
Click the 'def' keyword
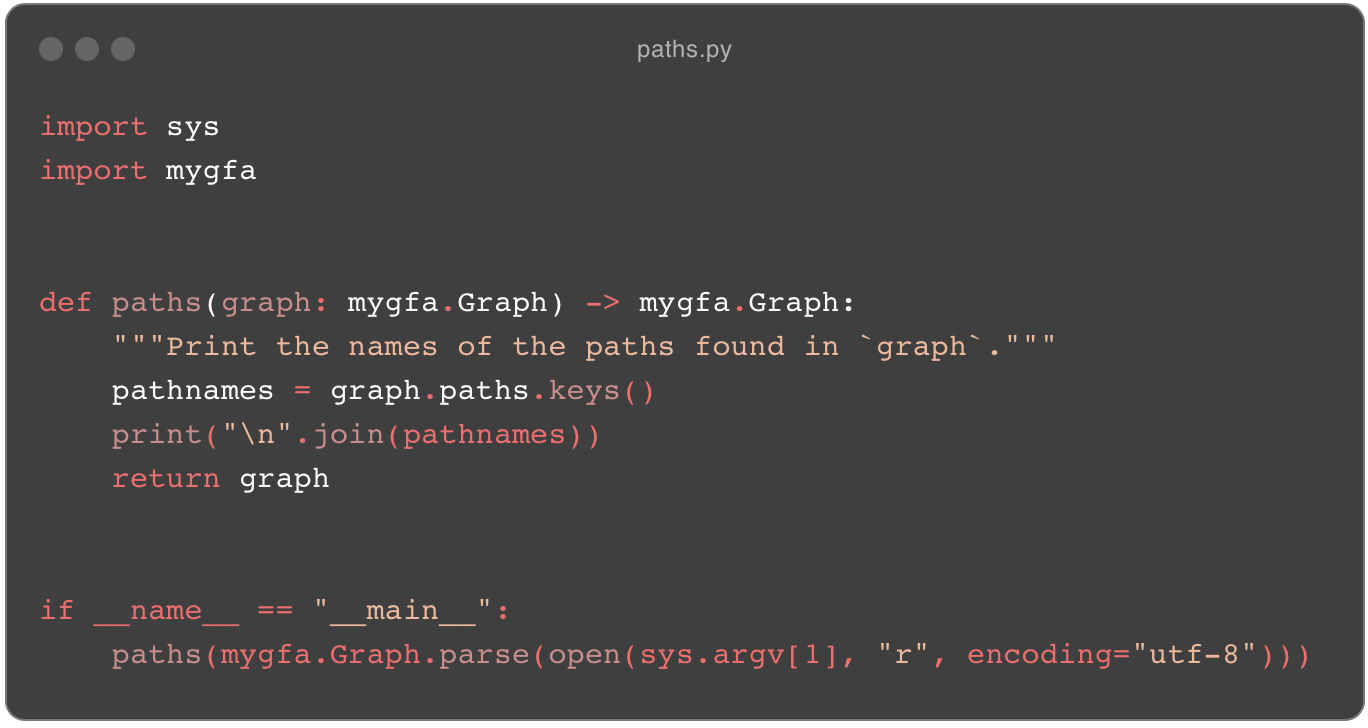point(66,302)
